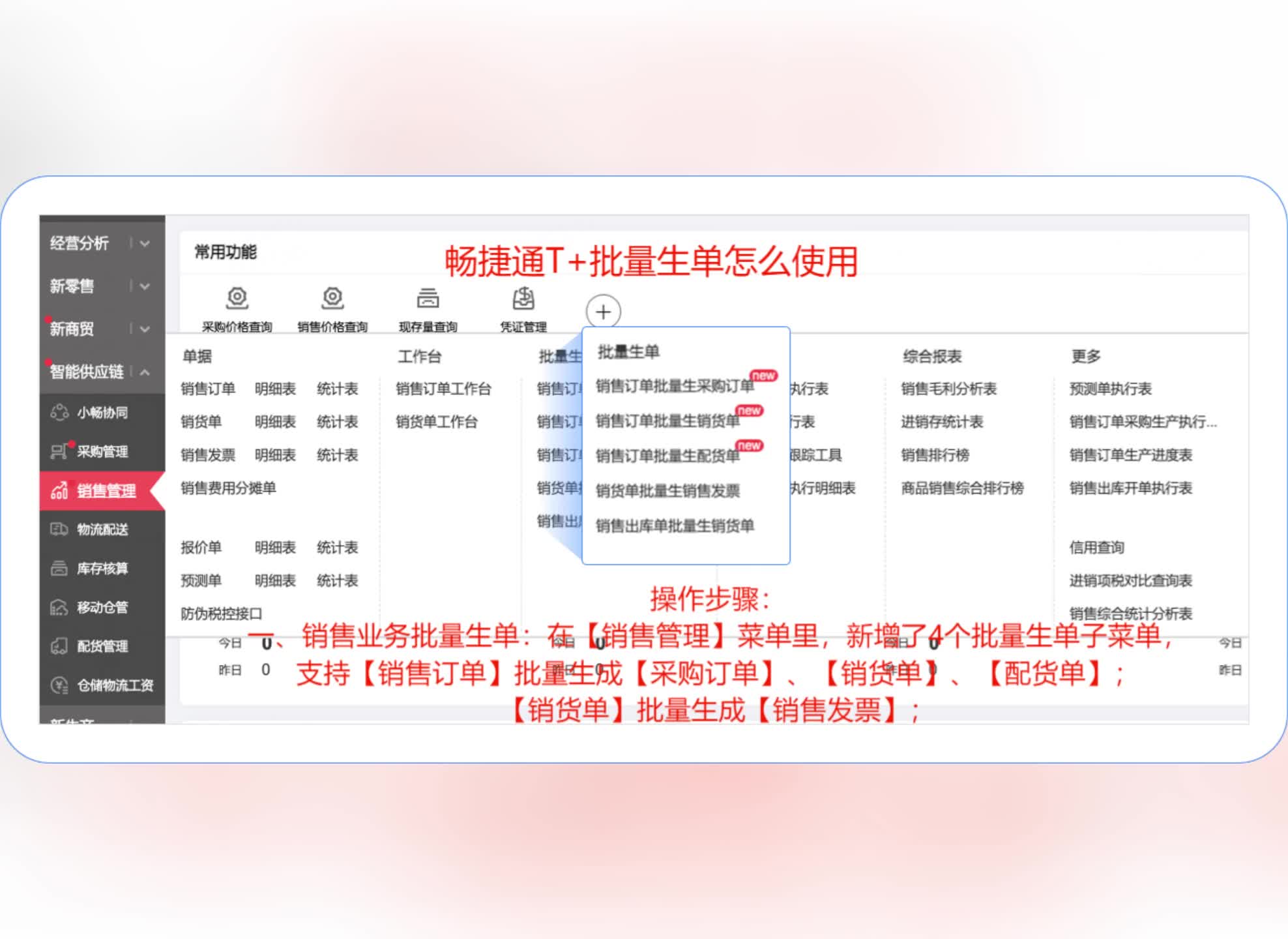Open 销售出库开单执行表
1288x939 pixels.
[x=1130, y=488]
